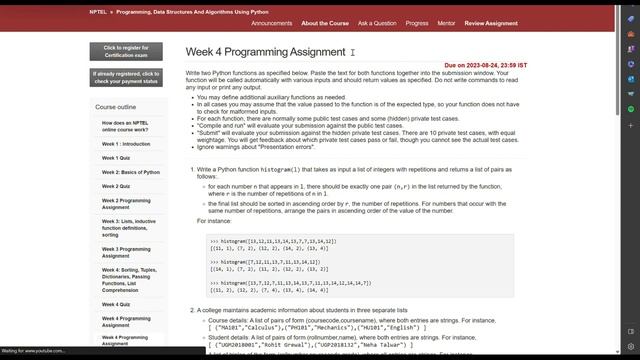Screen dimensions: 640x360
Task: Click the NPTEL breadcrumb link
Action: click(98, 12)
